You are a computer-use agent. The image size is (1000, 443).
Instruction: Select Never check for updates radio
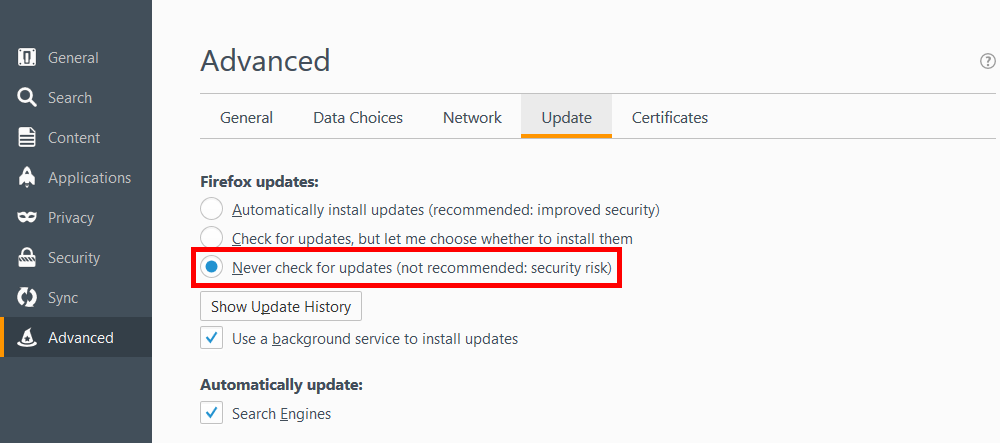pyautogui.click(x=211, y=268)
